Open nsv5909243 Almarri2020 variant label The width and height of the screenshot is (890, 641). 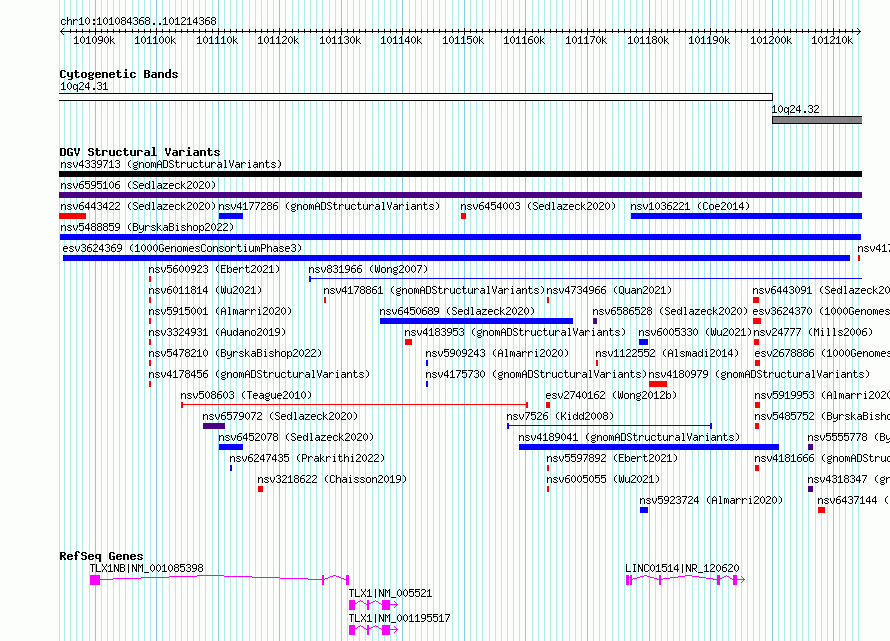[x=497, y=354]
